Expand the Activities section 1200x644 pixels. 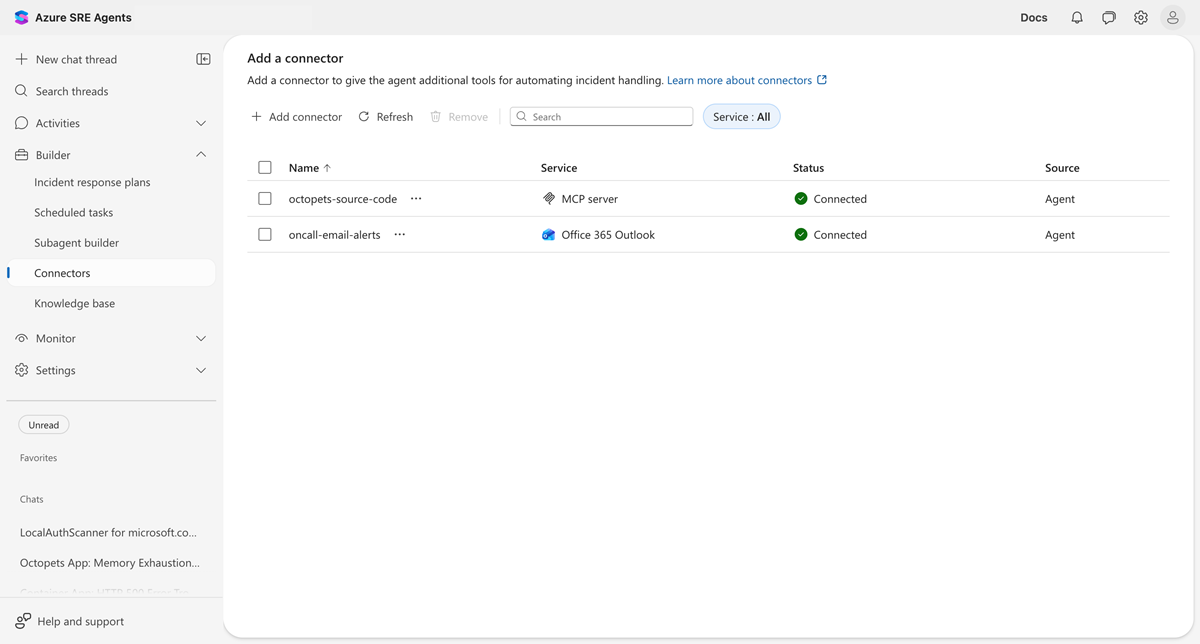tap(201, 123)
